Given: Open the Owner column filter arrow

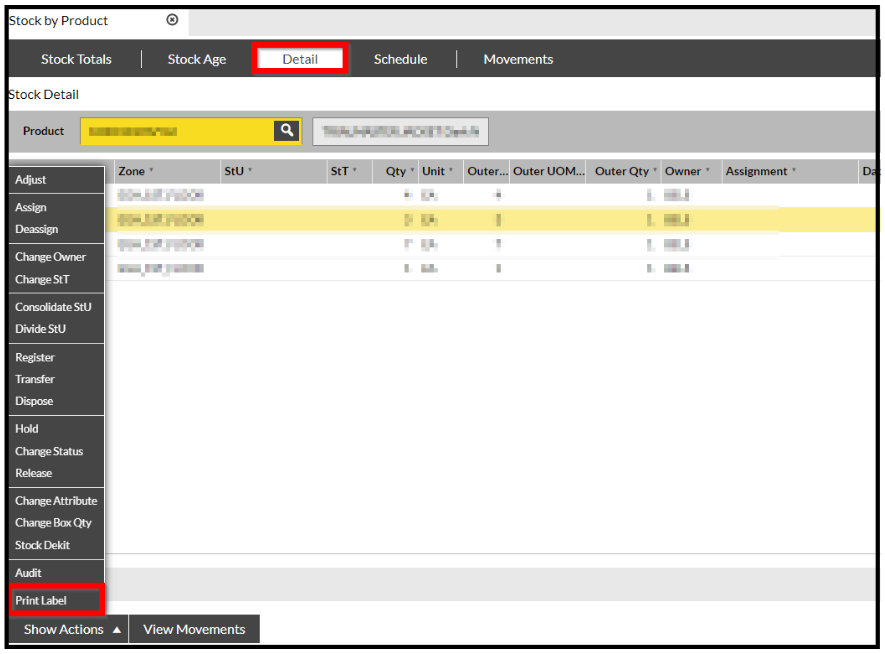Looking at the screenshot, I should (707, 170).
